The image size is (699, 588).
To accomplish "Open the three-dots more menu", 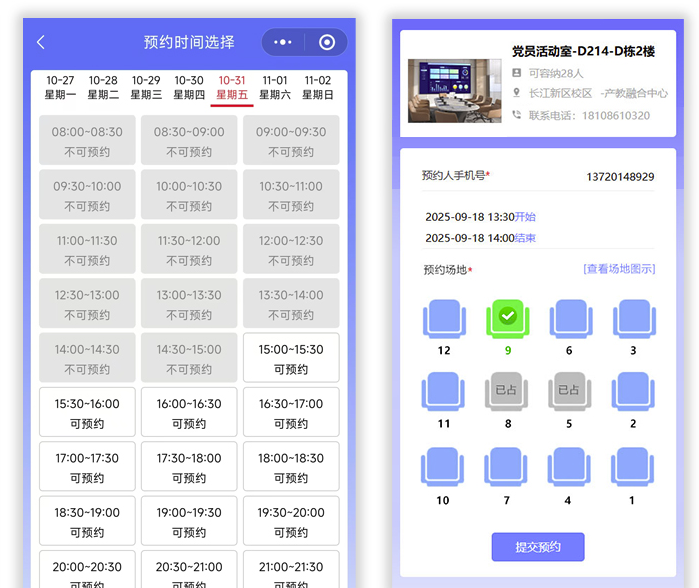I will pyautogui.click(x=283, y=42).
